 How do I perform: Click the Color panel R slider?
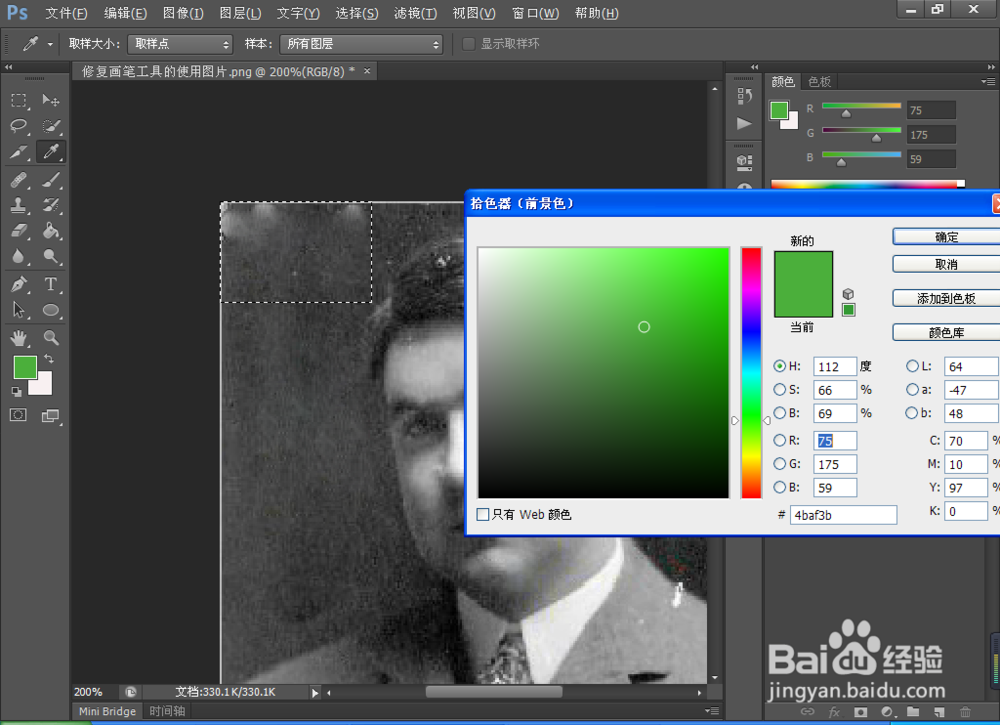[x=862, y=106]
